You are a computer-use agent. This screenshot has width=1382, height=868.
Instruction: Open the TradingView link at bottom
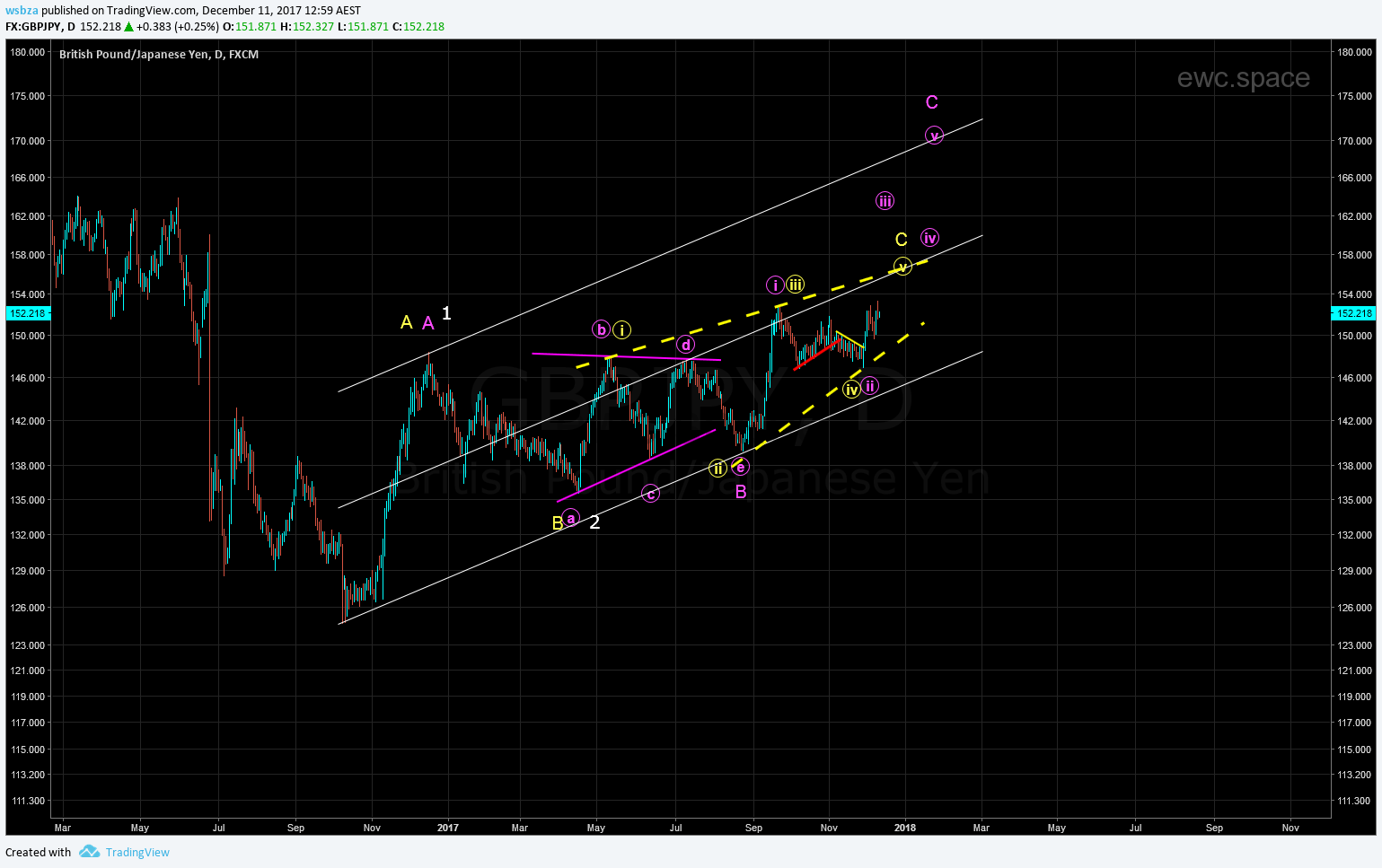point(136,852)
